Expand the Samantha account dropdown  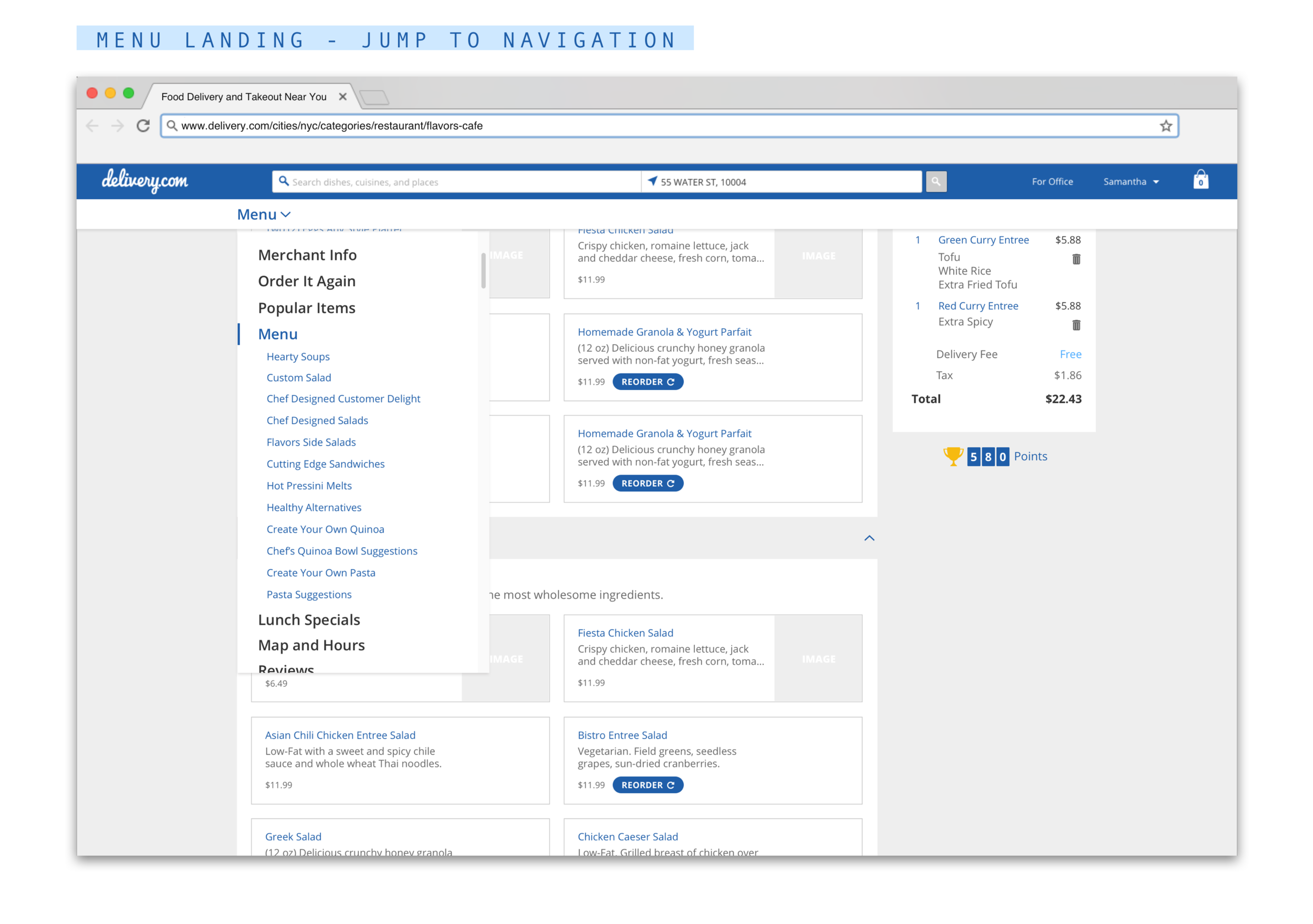[x=1131, y=181]
